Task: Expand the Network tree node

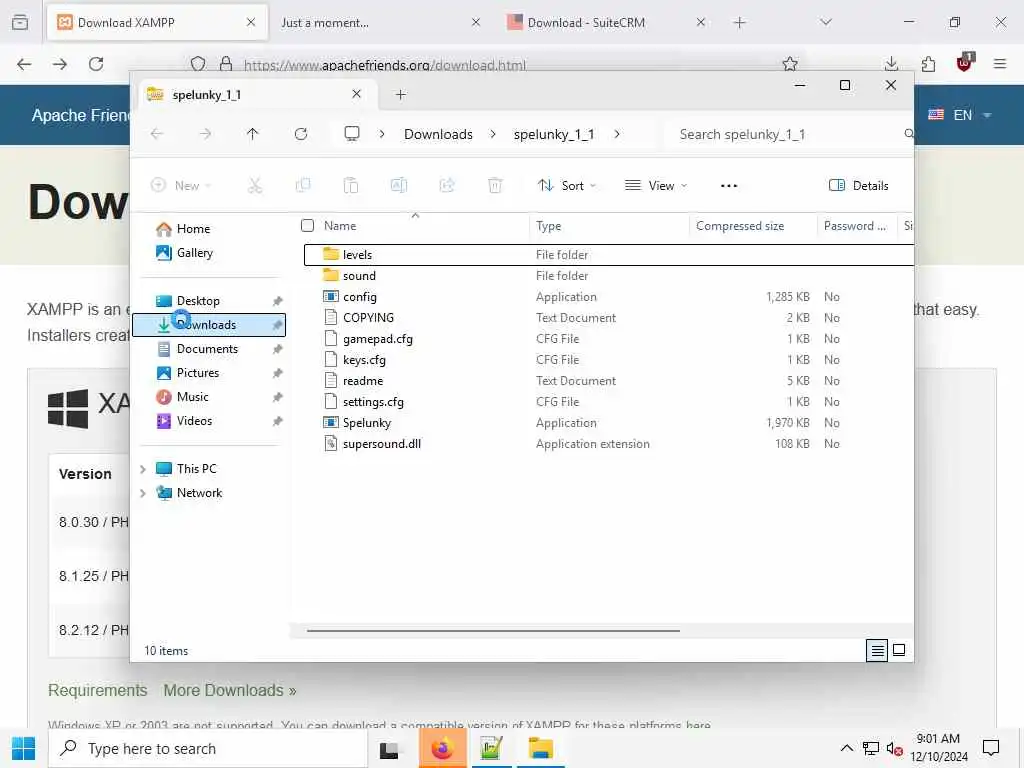Action: coord(143,493)
